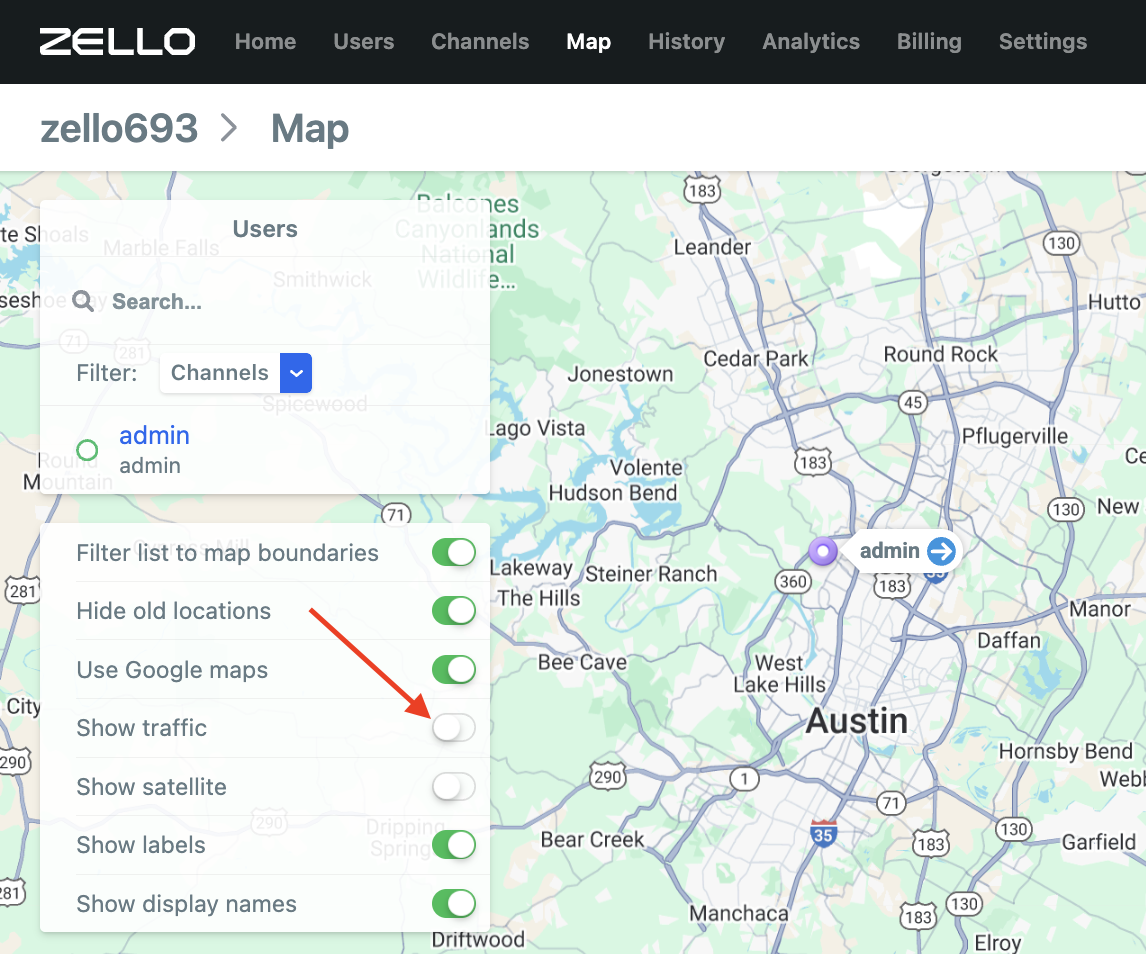Image resolution: width=1146 pixels, height=954 pixels.
Task: Open the History page
Action: [x=686, y=42]
